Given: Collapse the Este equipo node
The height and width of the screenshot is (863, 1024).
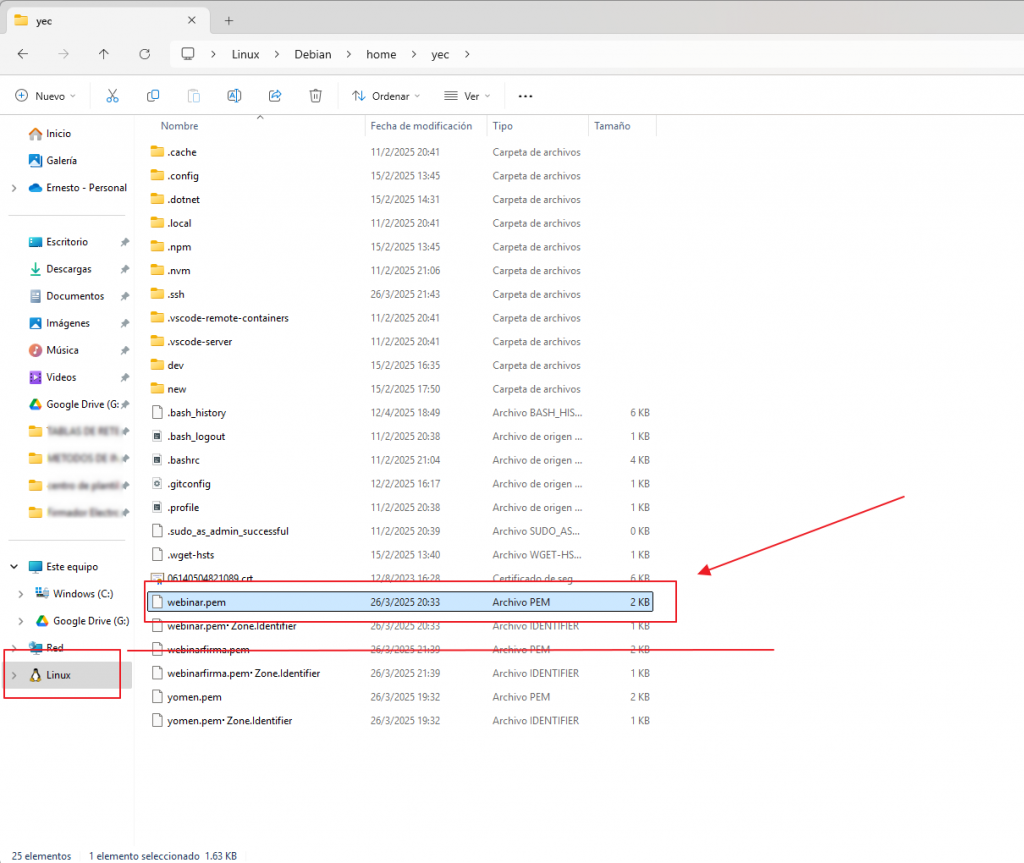Looking at the screenshot, I should coord(14,567).
